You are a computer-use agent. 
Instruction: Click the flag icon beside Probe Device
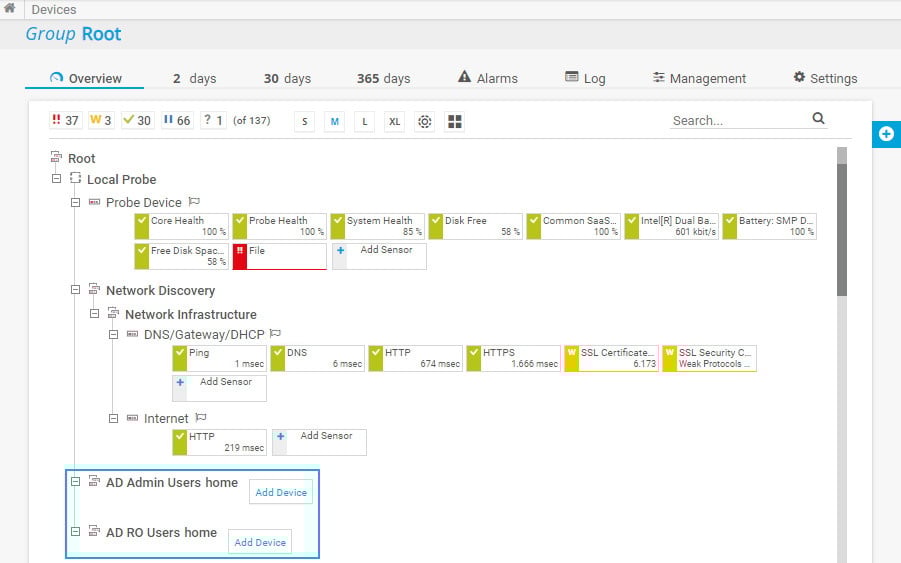[195, 203]
